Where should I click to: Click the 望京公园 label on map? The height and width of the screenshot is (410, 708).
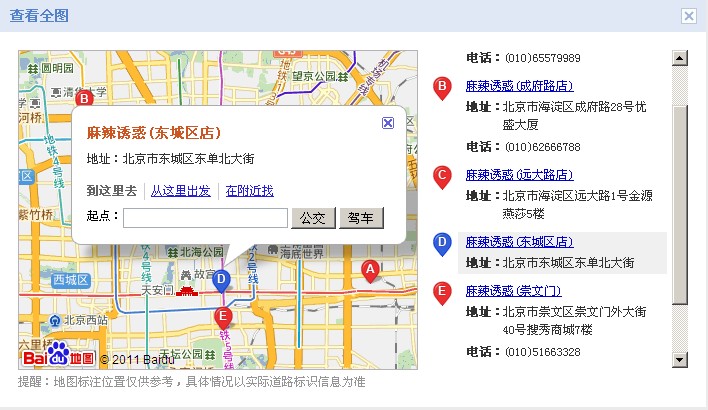pos(314,76)
